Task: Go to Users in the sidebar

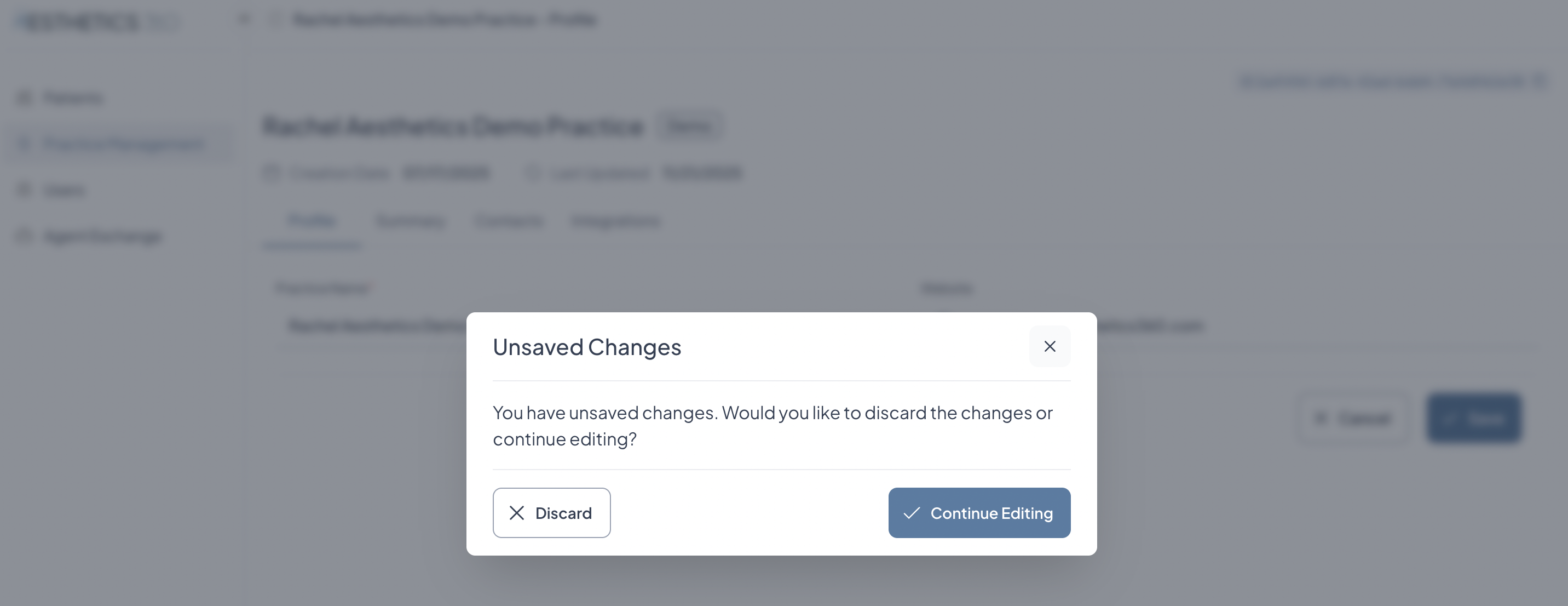Action: 64,190
